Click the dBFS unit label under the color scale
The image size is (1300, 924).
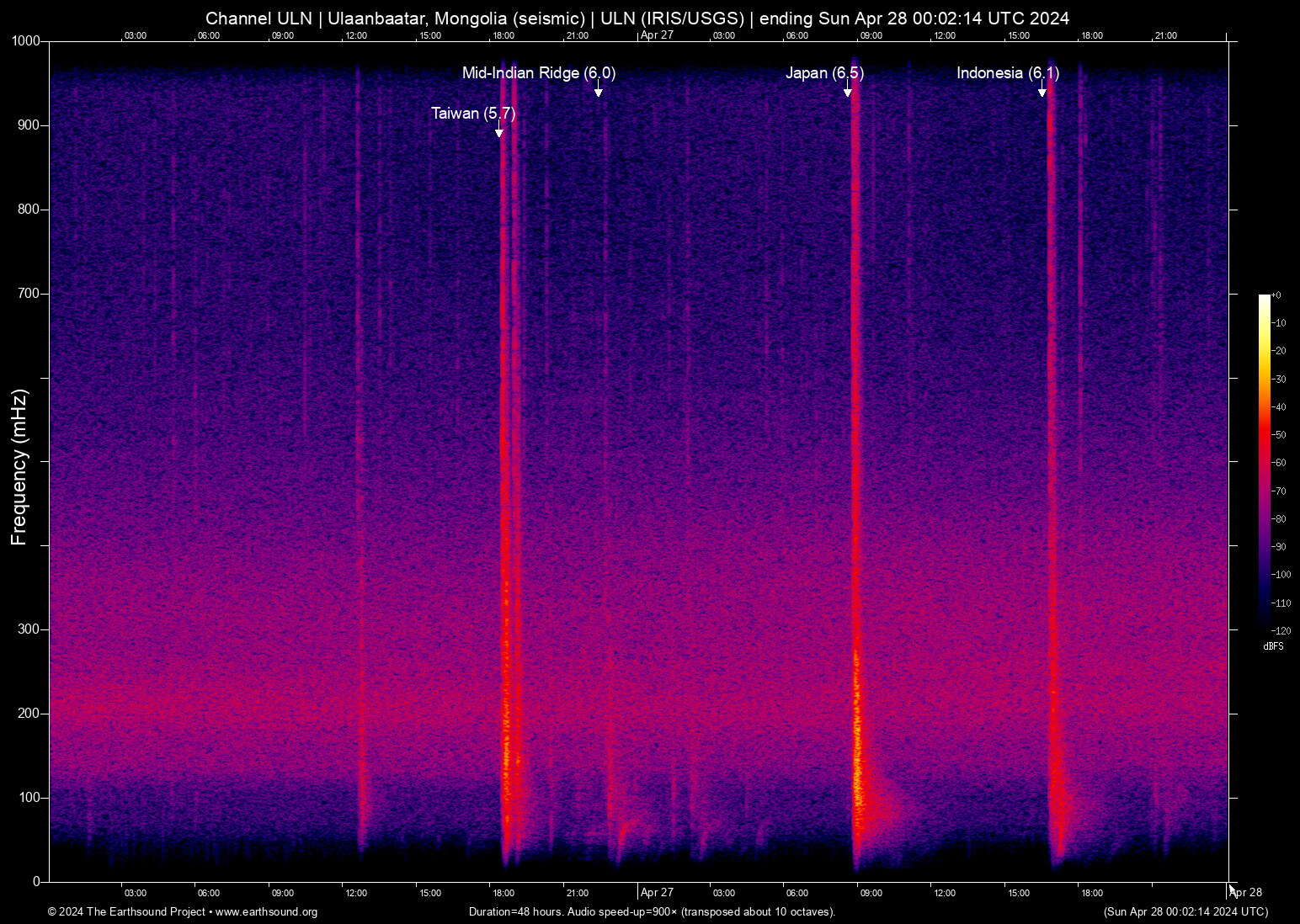point(1273,646)
